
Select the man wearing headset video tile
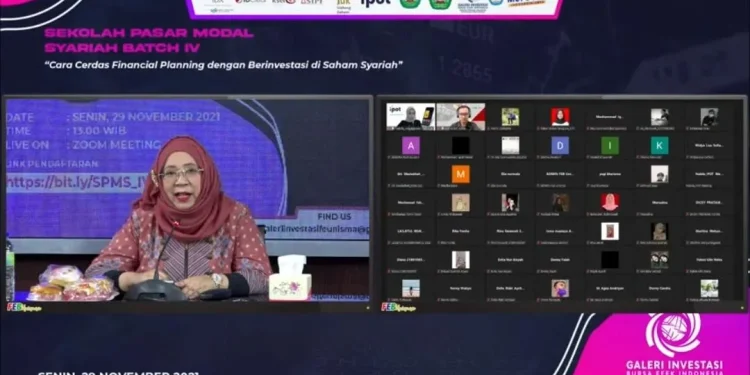point(461,117)
